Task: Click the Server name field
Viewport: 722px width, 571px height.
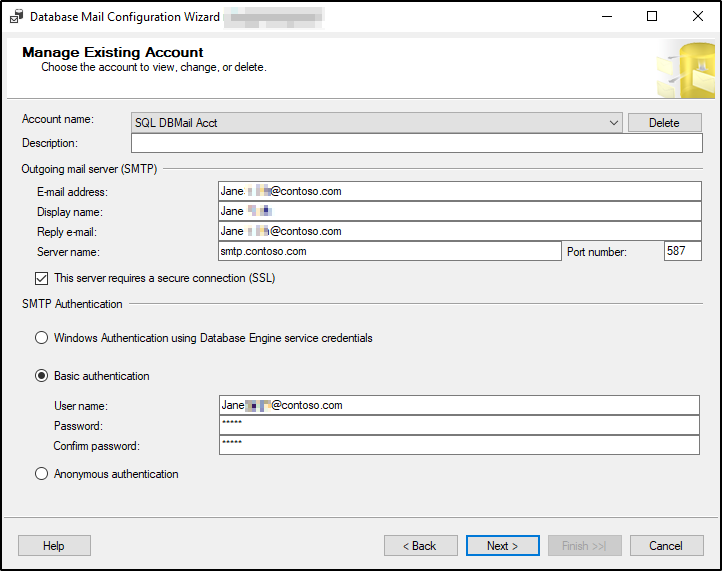Action: click(388, 251)
